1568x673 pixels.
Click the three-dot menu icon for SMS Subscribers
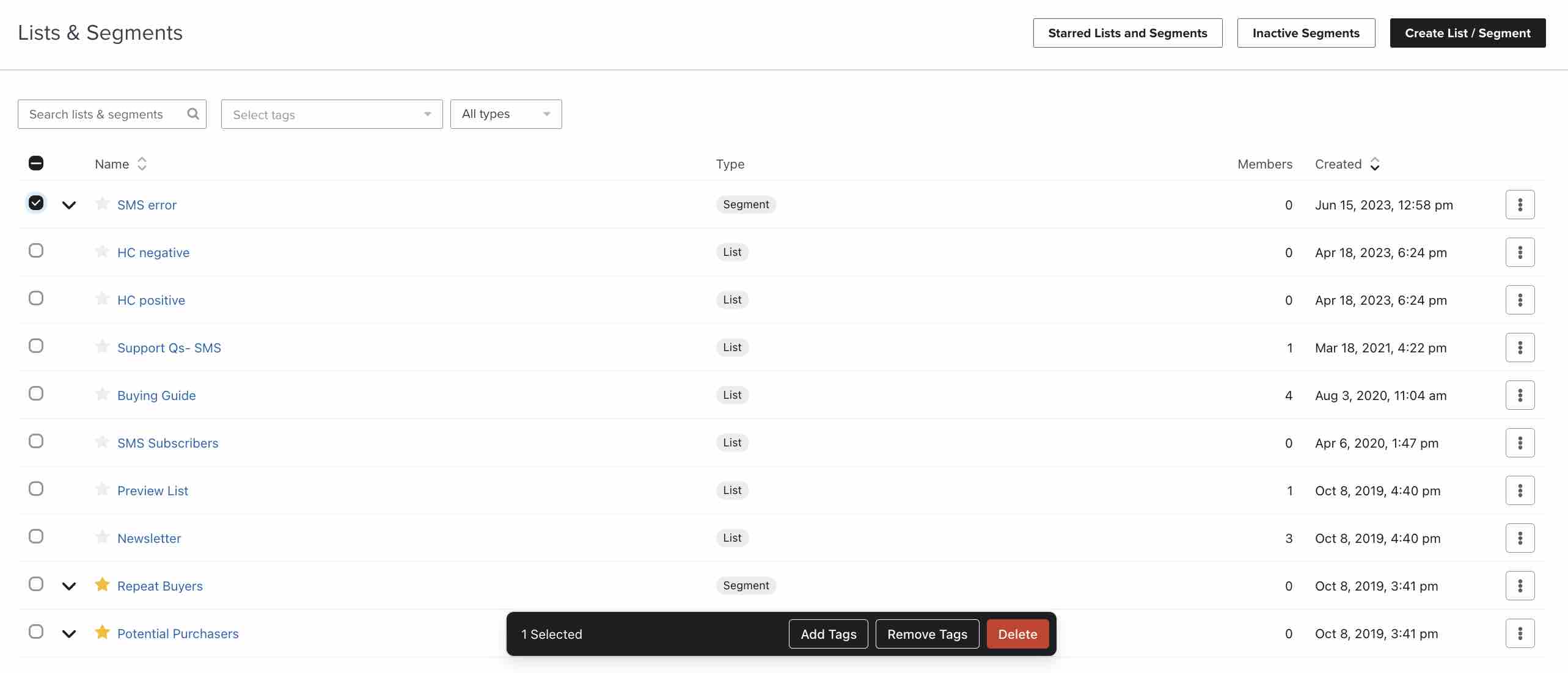(1520, 442)
